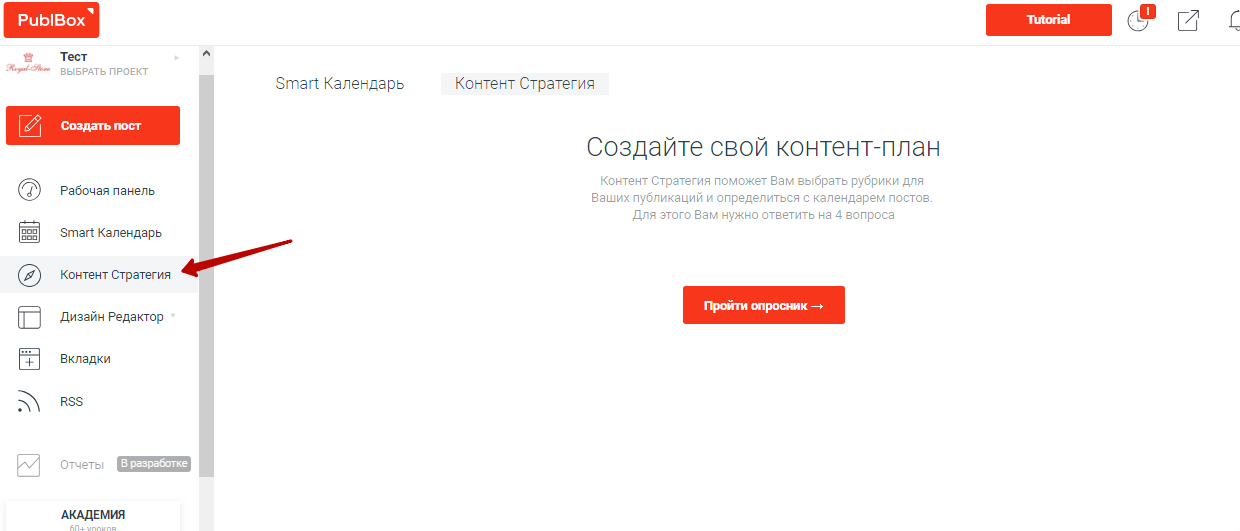Open the Рабочая панель gauge icon
The width and height of the screenshot is (1240, 531).
(x=30, y=190)
